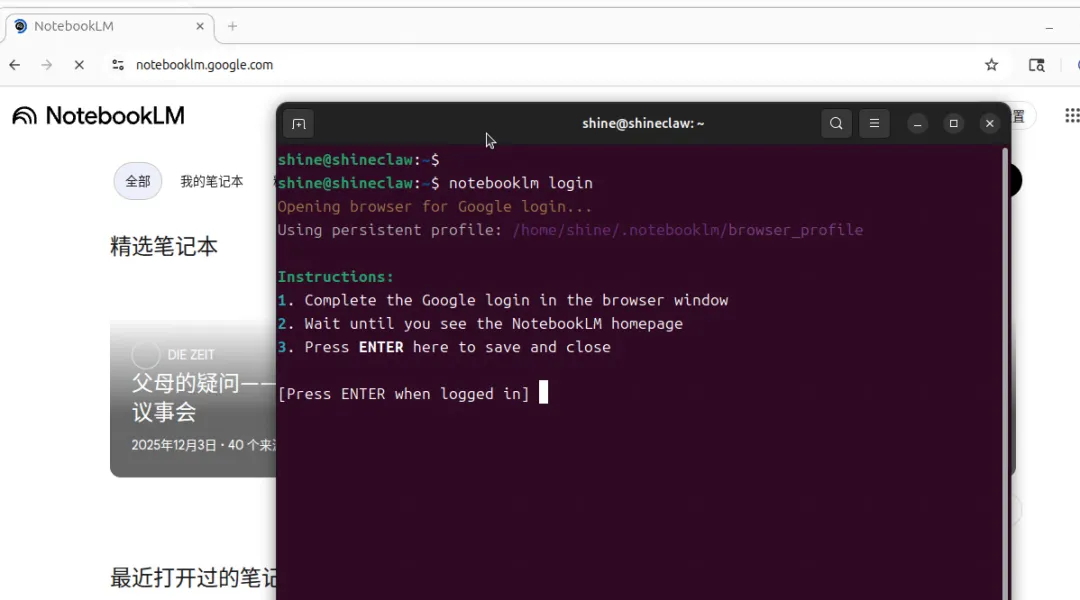The height and width of the screenshot is (600, 1080).
Task: Open the browser side search icon
Action: click(x=1037, y=65)
